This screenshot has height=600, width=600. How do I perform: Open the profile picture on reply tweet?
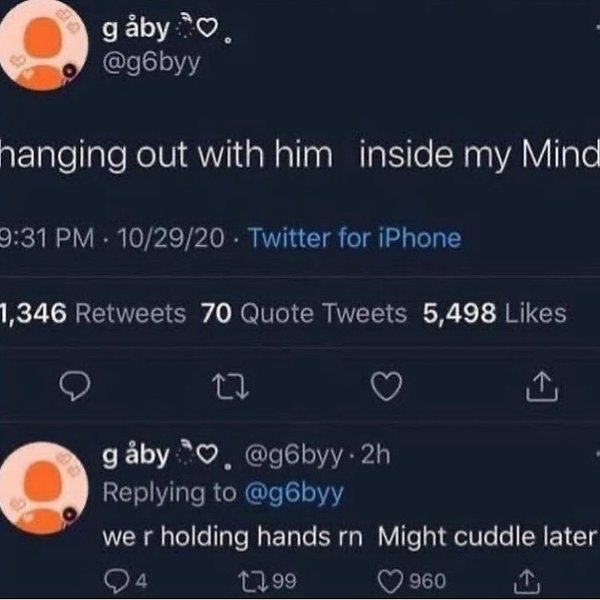43,488
